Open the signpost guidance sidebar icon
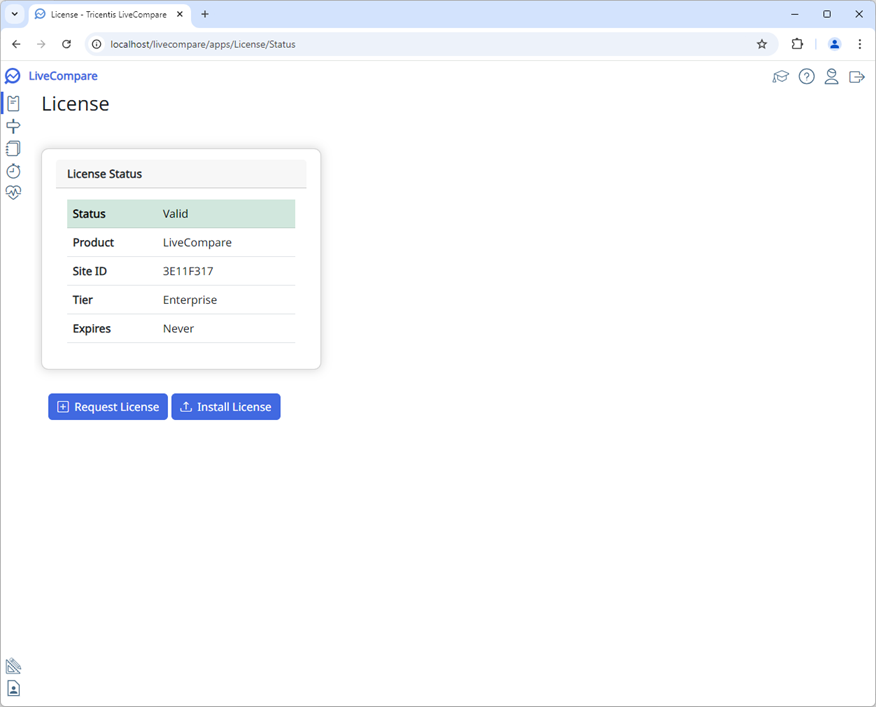The width and height of the screenshot is (876, 707). click(x=13, y=126)
